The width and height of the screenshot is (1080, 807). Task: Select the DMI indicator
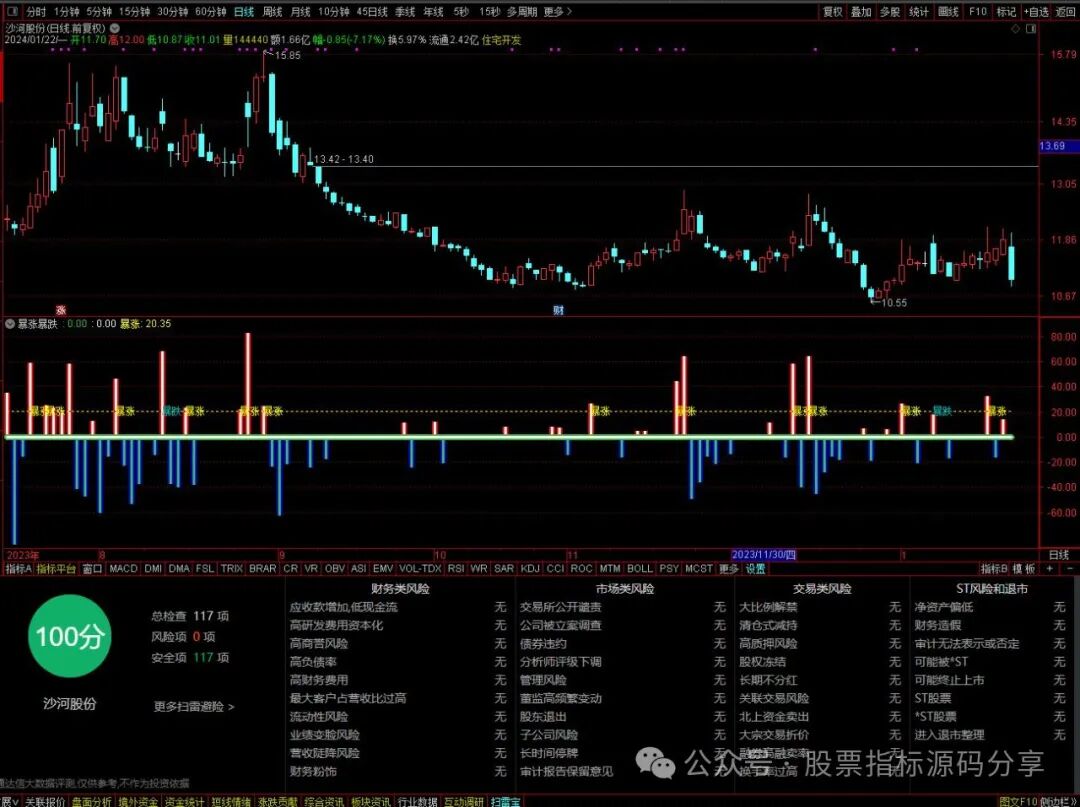(153, 569)
